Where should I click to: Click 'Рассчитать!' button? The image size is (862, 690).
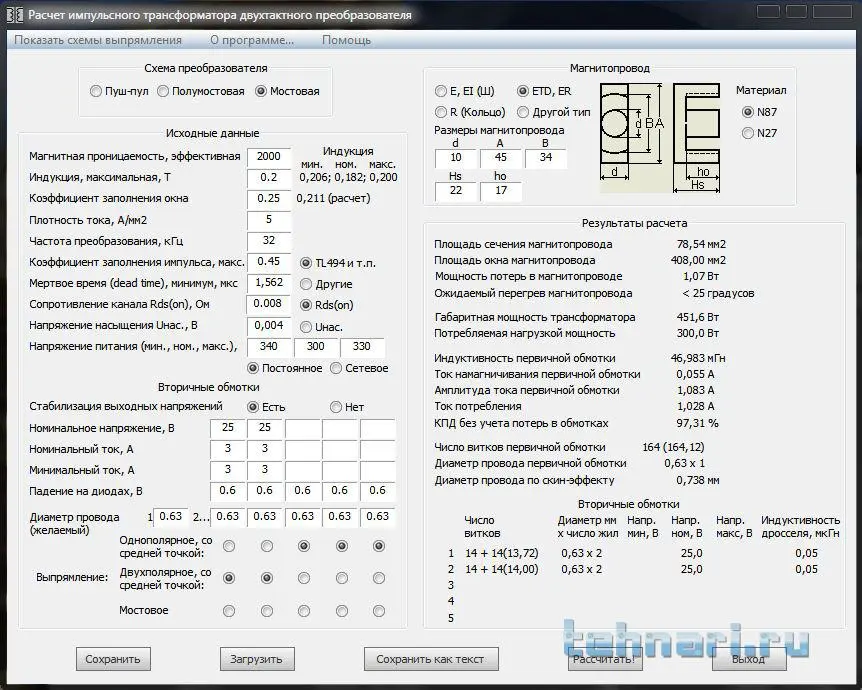click(x=604, y=659)
